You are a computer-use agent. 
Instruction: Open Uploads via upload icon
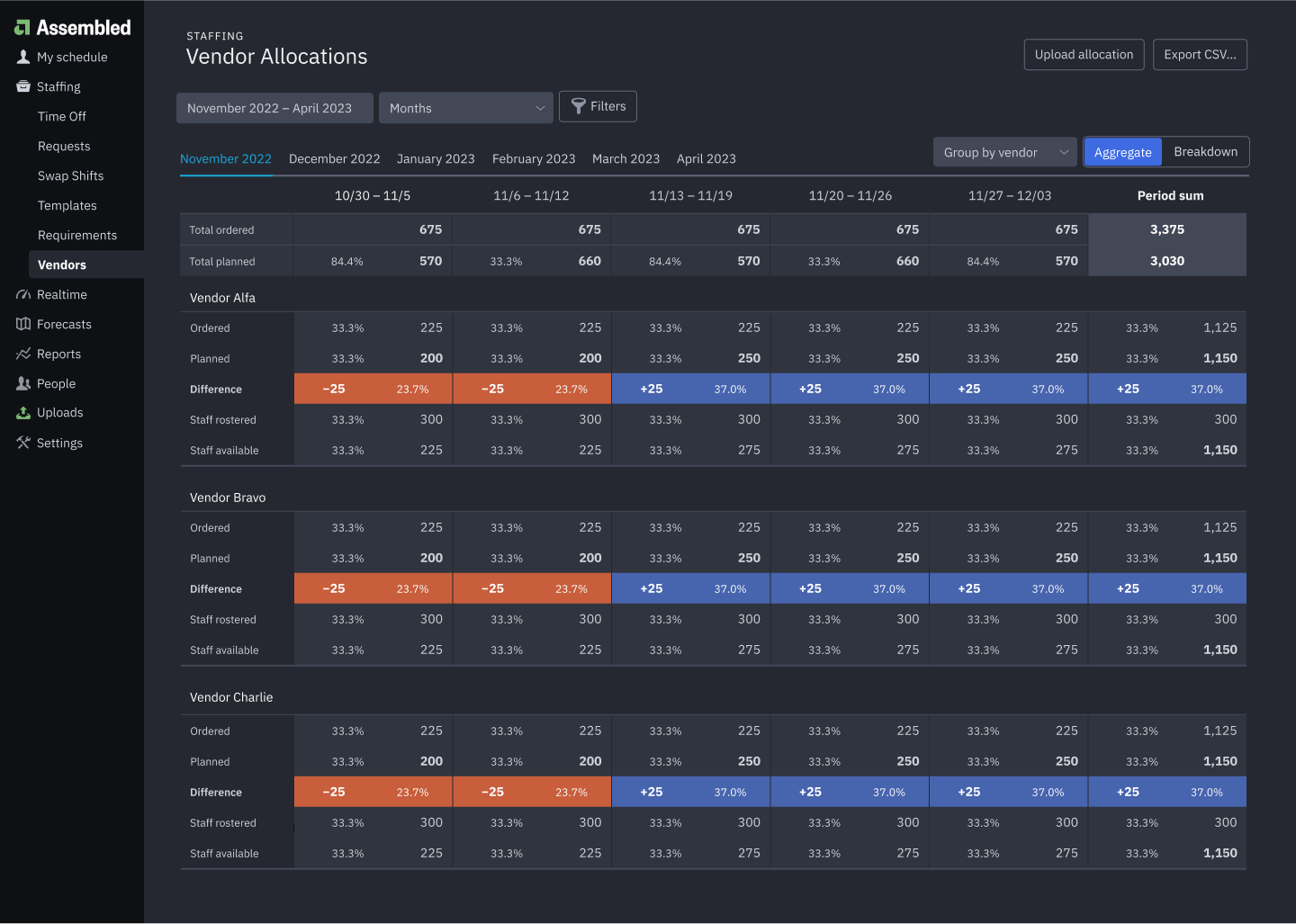coord(23,413)
